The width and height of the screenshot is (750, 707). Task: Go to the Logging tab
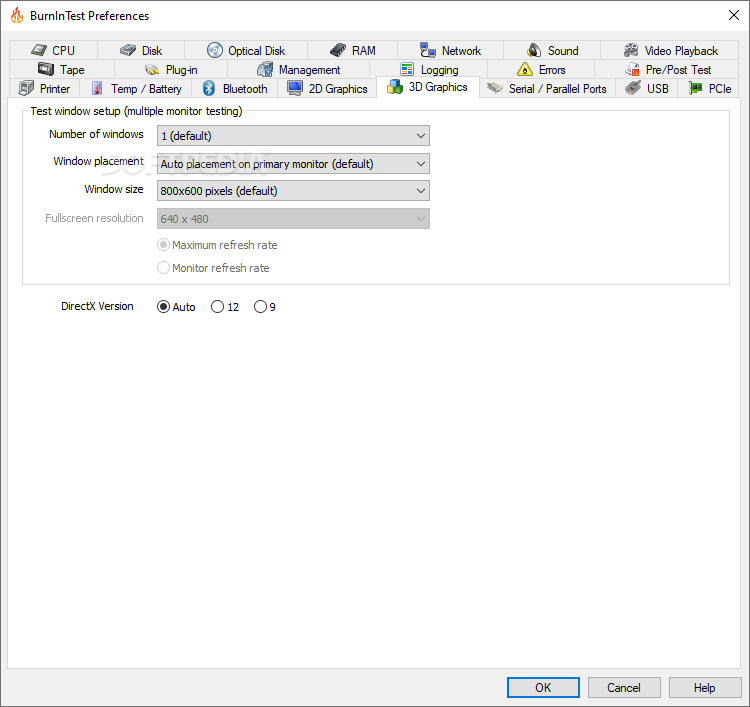[429, 69]
